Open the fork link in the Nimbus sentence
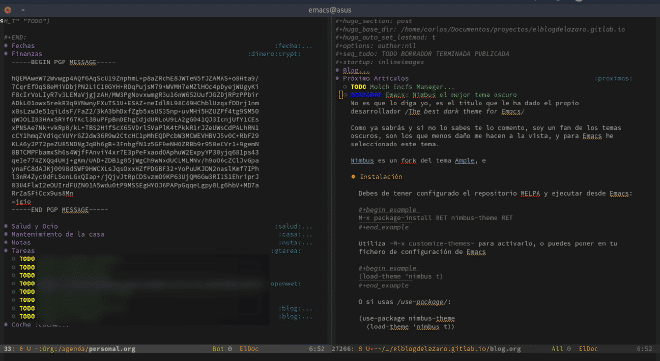Image resolution: width=660 pixels, height=361 pixels. pos(408,161)
